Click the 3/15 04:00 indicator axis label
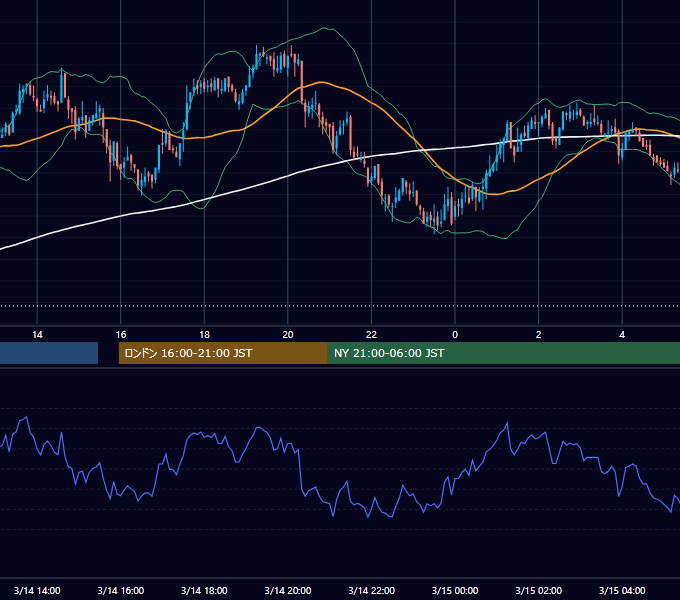 click(x=622, y=590)
